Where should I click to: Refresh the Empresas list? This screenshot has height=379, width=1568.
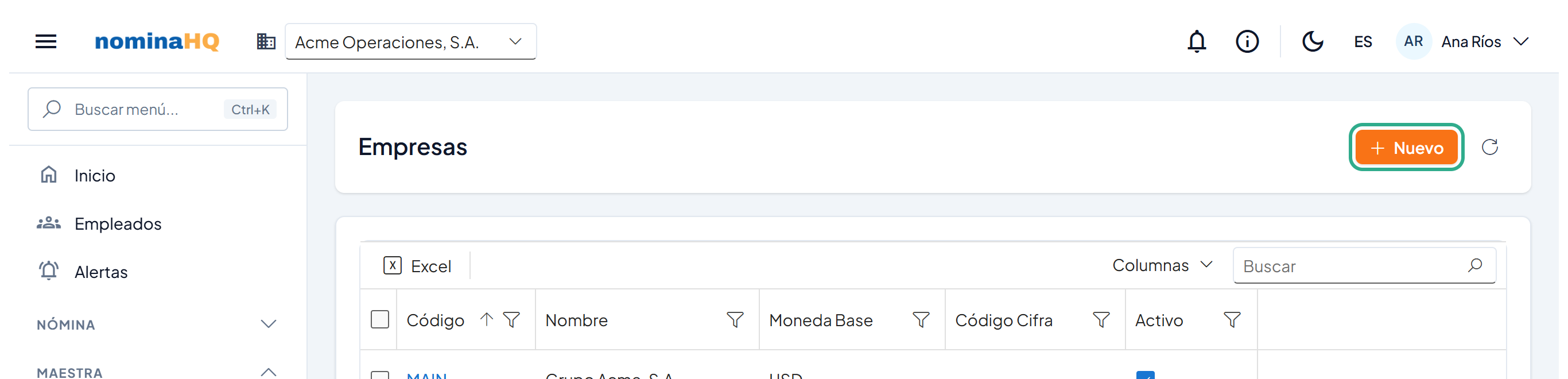[x=1489, y=147]
